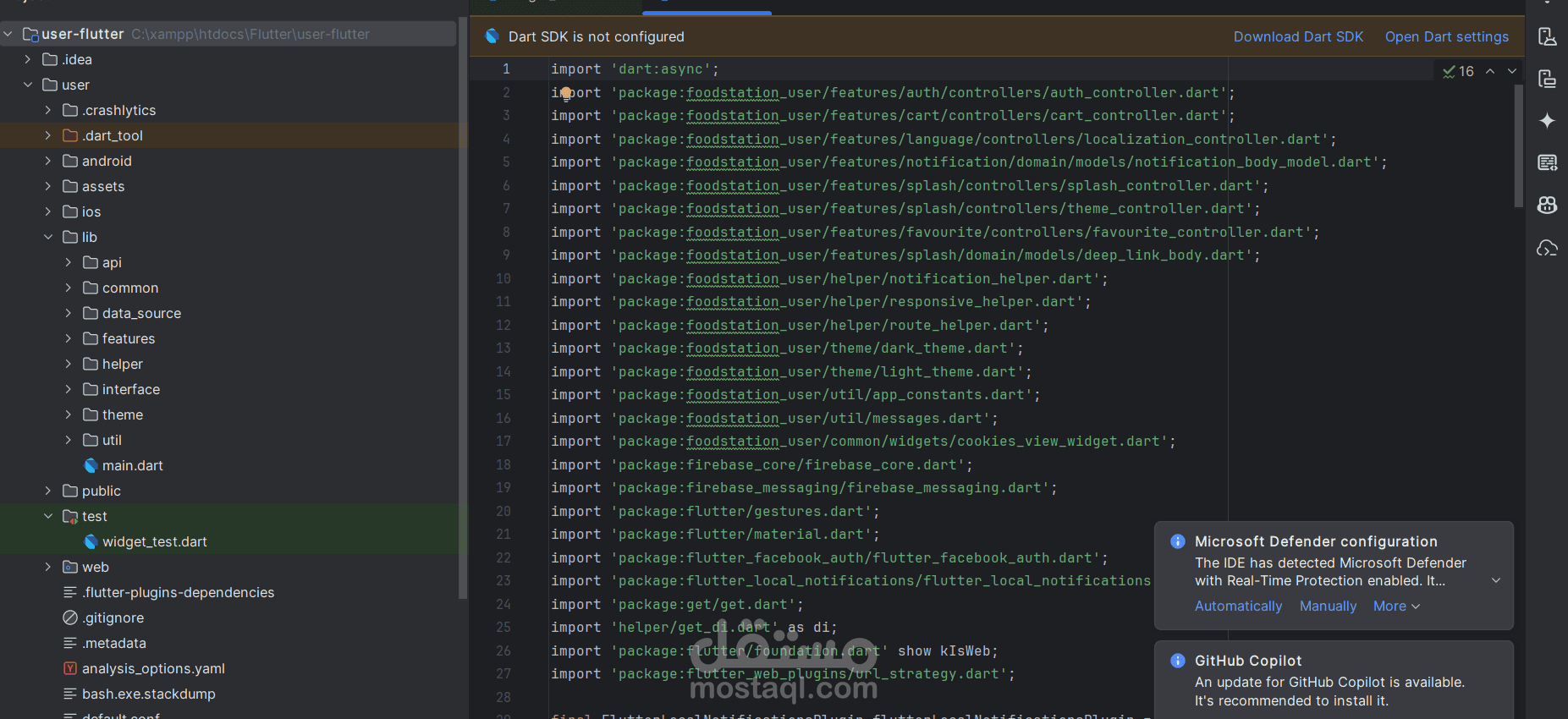The width and height of the screenshot is (1568, 719).
Task: Click the file icon beside bash.exe.stackdump
Action: 70,694
